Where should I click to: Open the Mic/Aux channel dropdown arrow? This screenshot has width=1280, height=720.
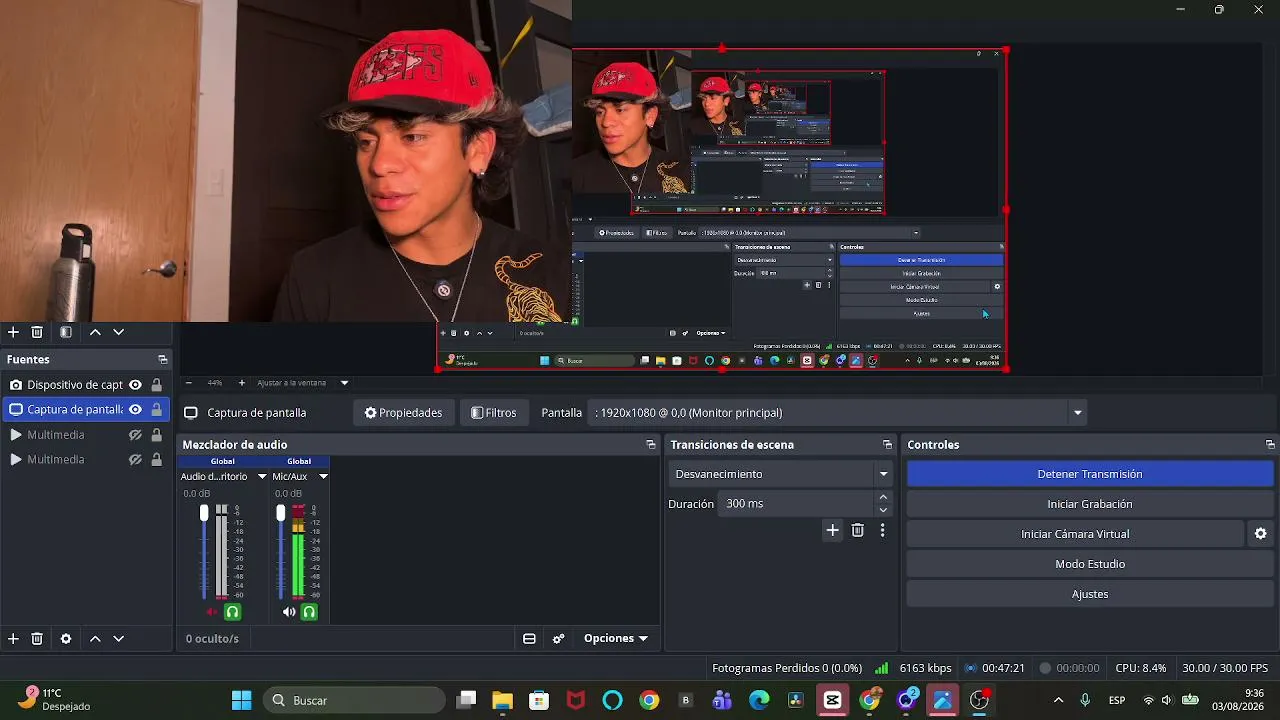tap(323, 477)
